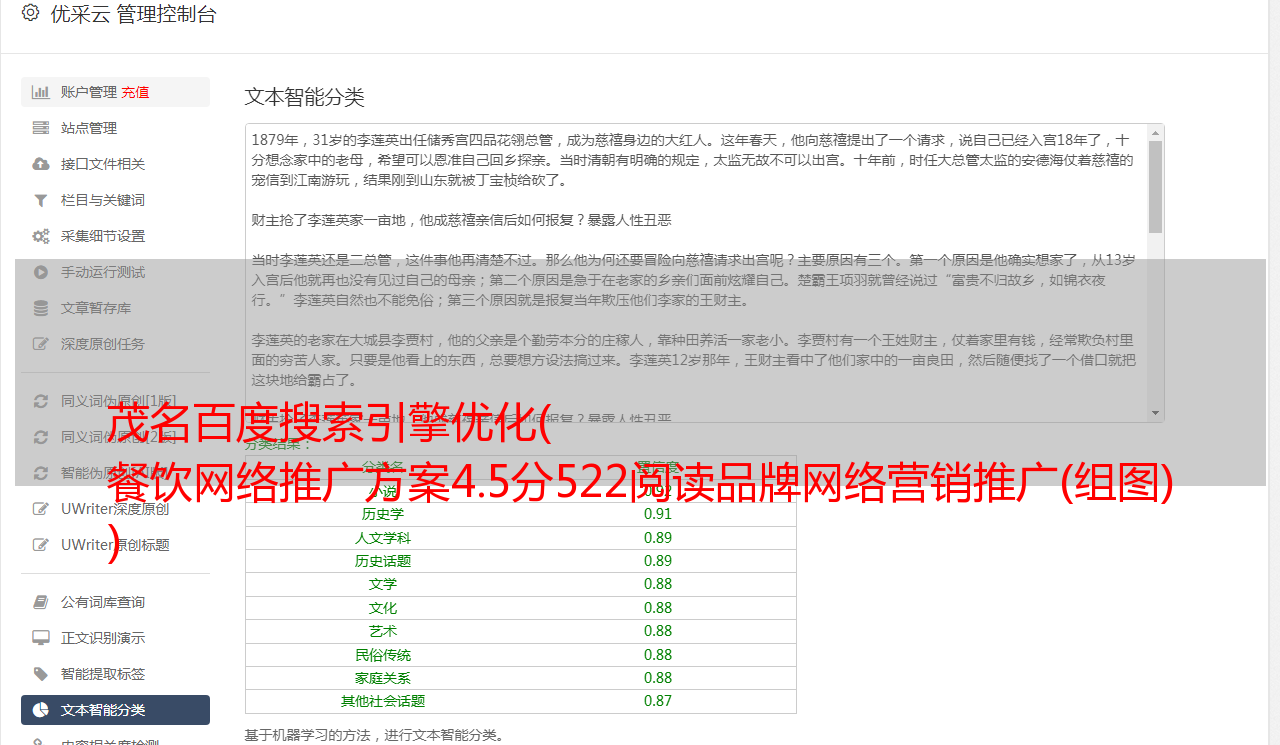The image size is (1280, 745).
Task: Click the 0.88 value in the 文化 row
Action: coord(658,608)
